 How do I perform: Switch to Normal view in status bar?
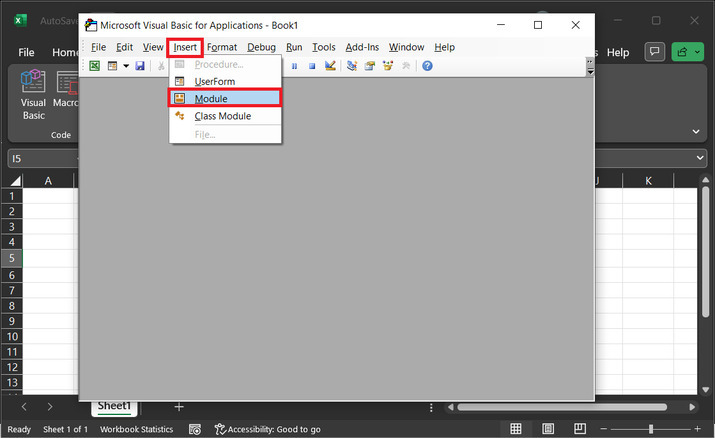(516, 429)
